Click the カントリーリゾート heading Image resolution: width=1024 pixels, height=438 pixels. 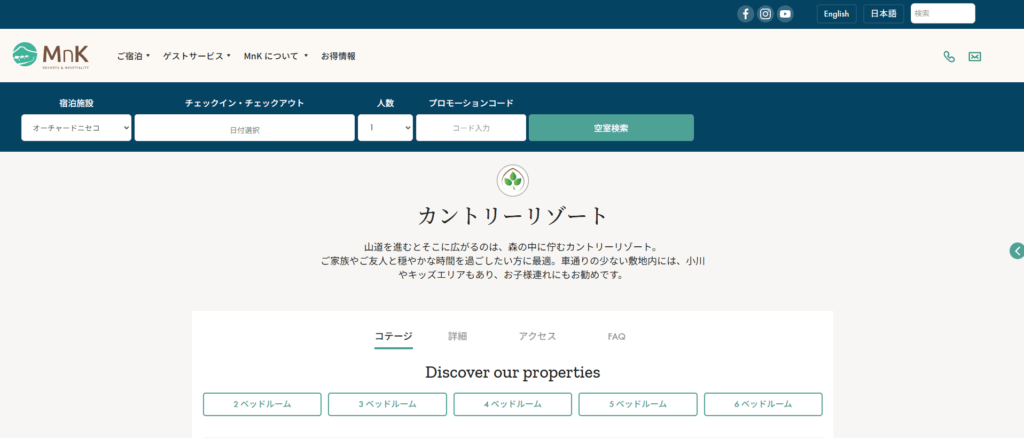coord(513,217)
